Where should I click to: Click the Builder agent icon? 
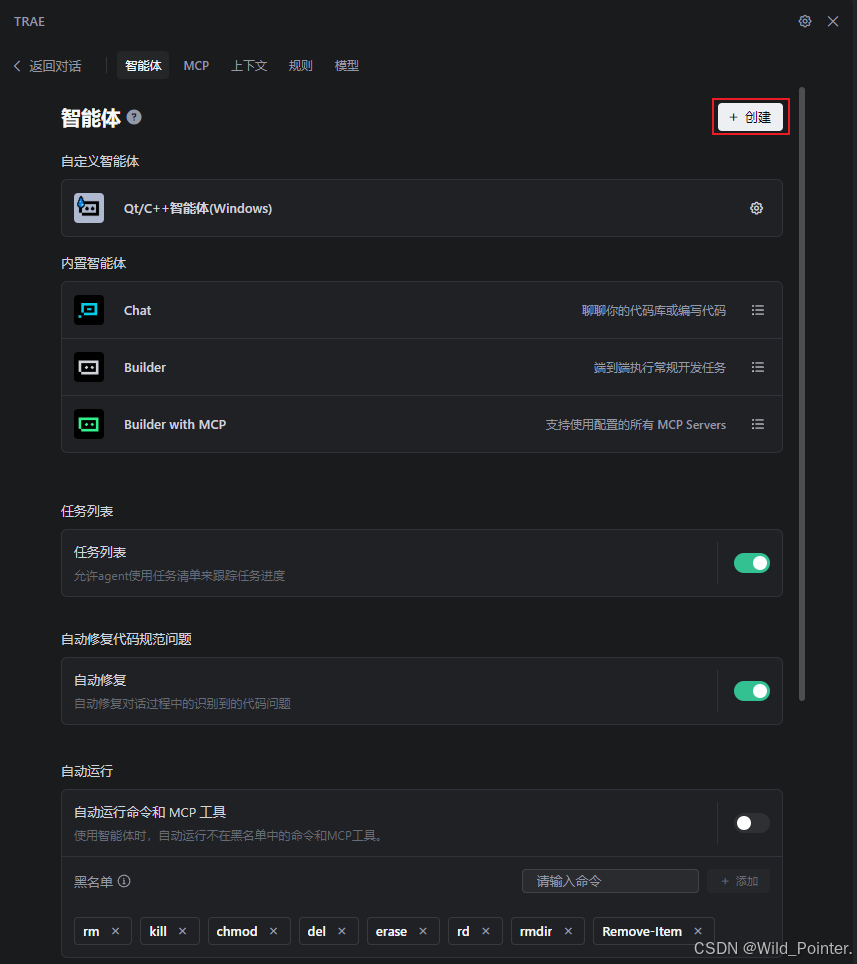[89, 367]
